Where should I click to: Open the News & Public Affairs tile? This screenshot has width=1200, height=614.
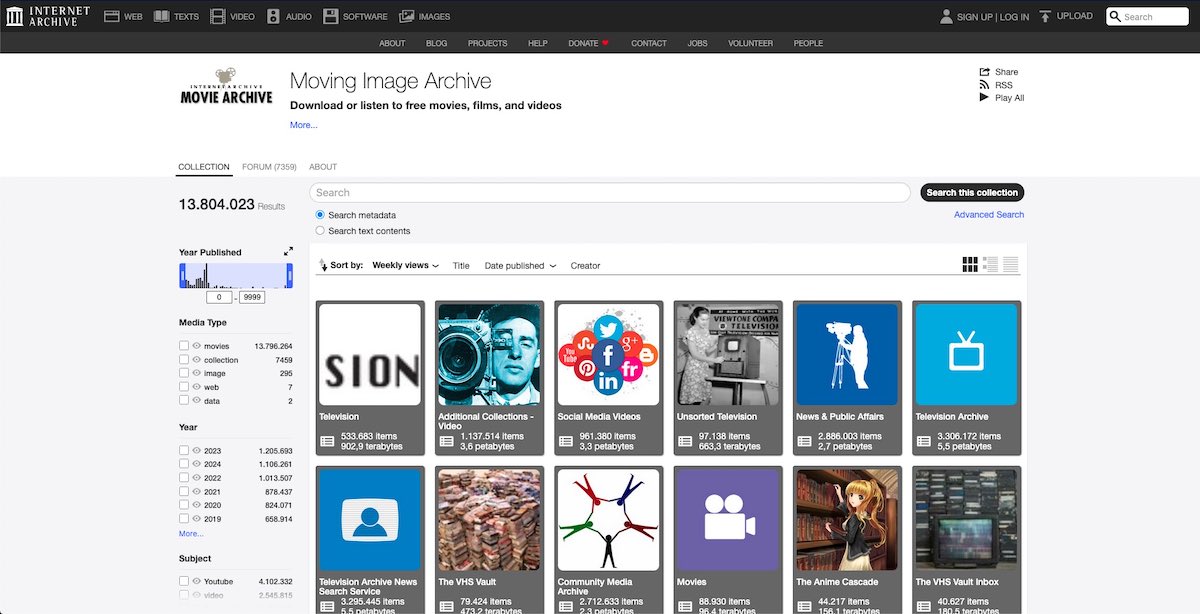[x=847, y=377]
